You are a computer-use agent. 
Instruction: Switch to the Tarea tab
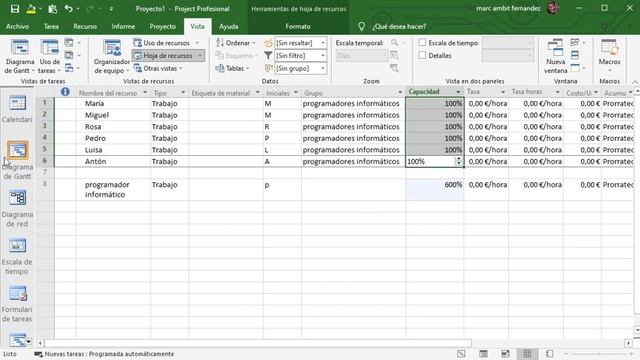(51, 27)
